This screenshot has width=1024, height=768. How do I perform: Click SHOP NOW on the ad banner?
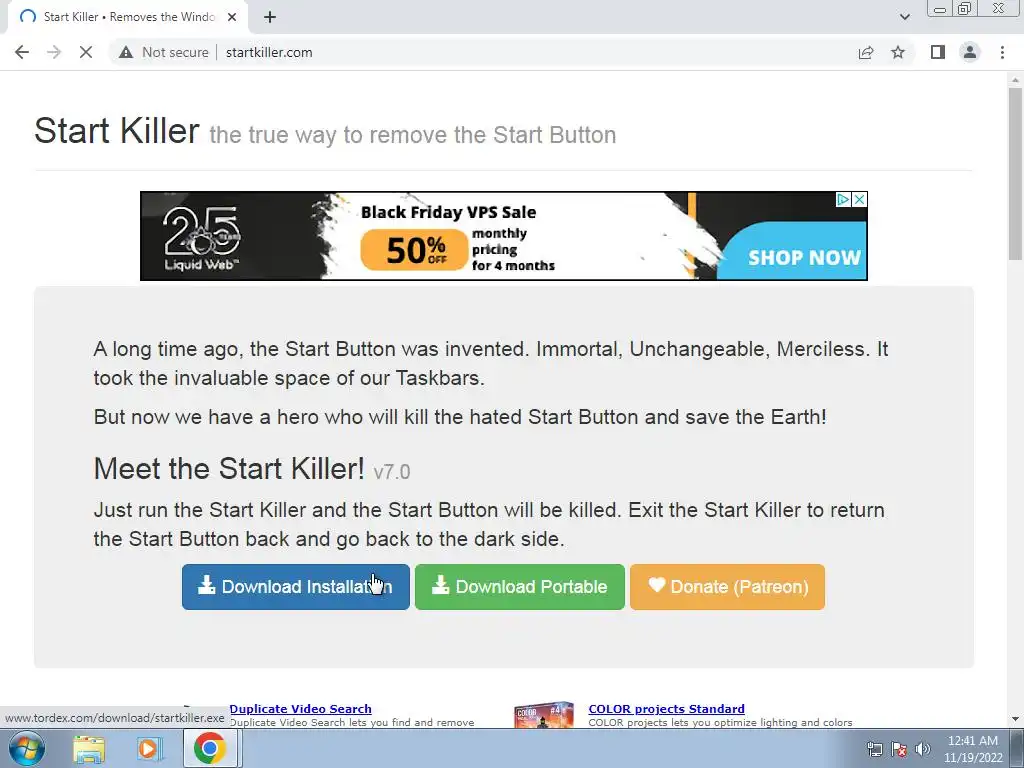point(804,257)
